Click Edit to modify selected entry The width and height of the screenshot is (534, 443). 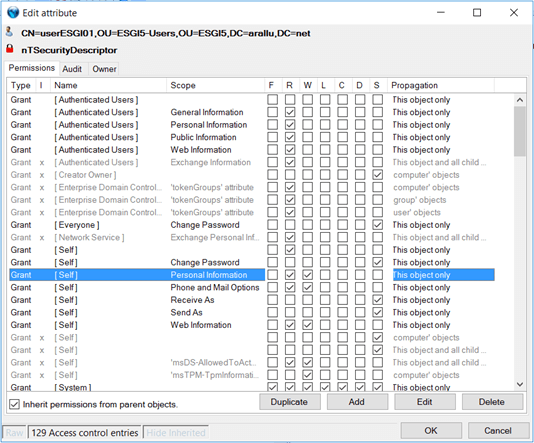coord(424,402)
